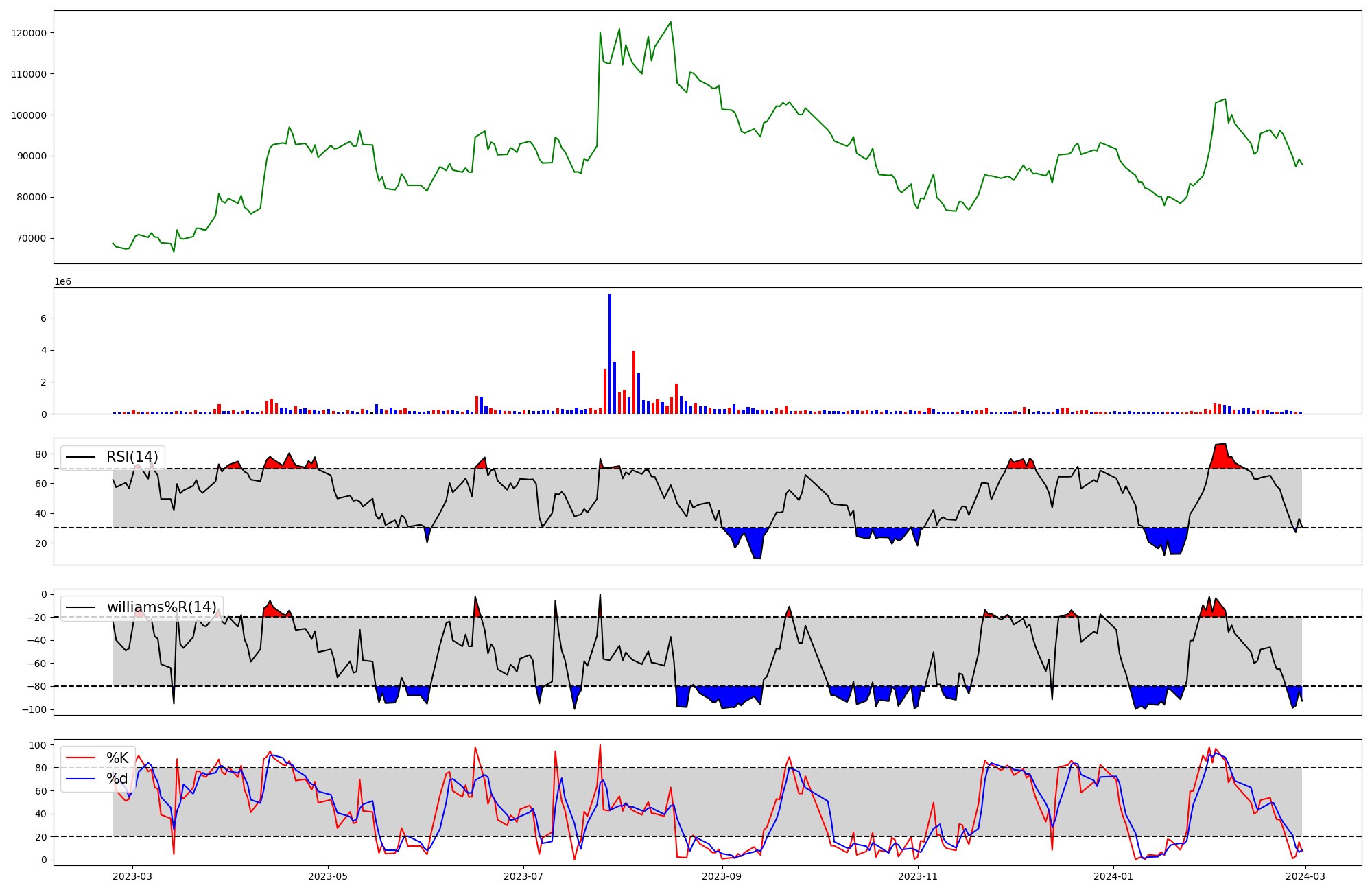Click the 2024-01 x-axis date label
Image resolution: width=1372 pixels, height=892 pixels.
[x=1113, y=876]
